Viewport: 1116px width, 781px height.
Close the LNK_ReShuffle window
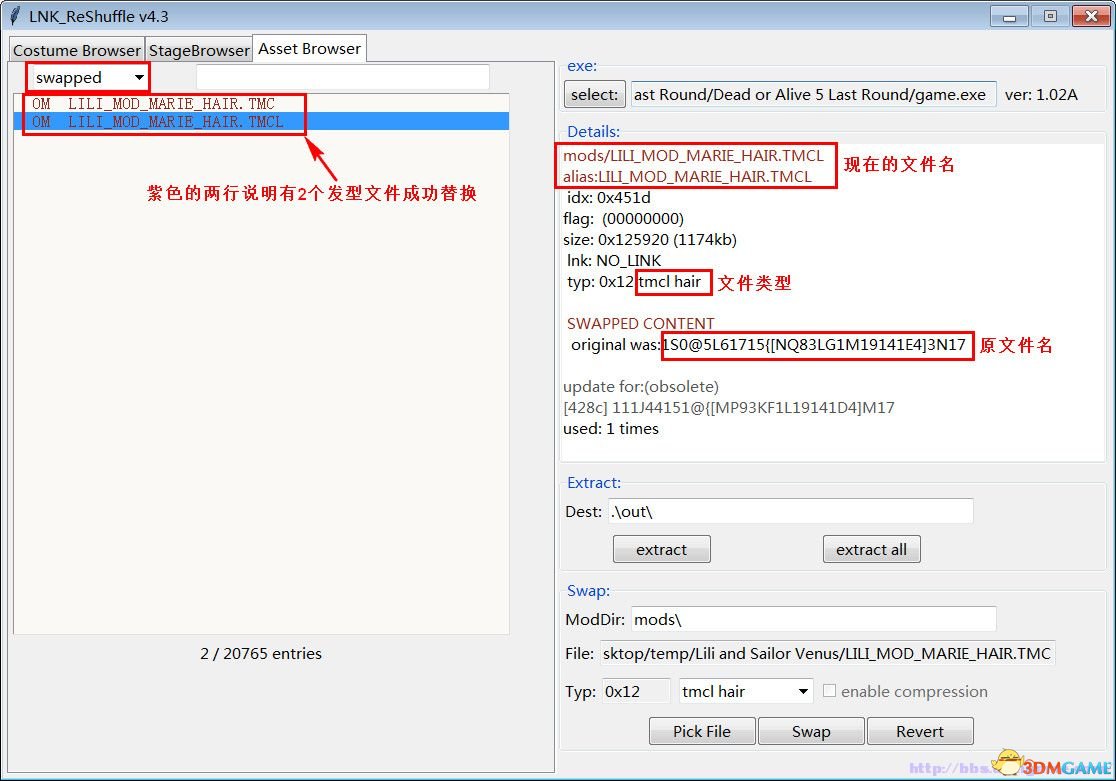1090,16
